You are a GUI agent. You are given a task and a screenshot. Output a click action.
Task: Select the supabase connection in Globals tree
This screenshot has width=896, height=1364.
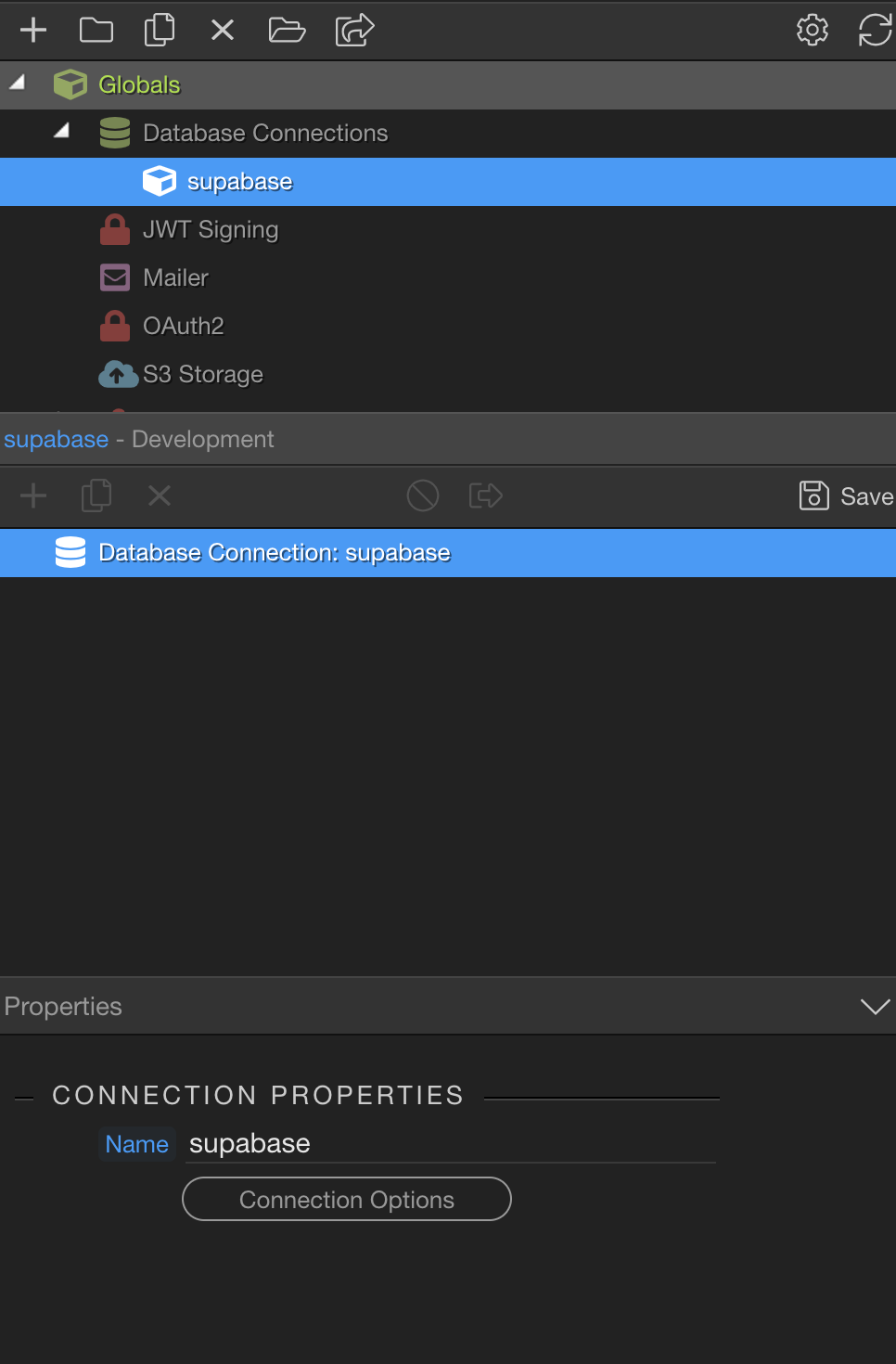coord(239,182)
